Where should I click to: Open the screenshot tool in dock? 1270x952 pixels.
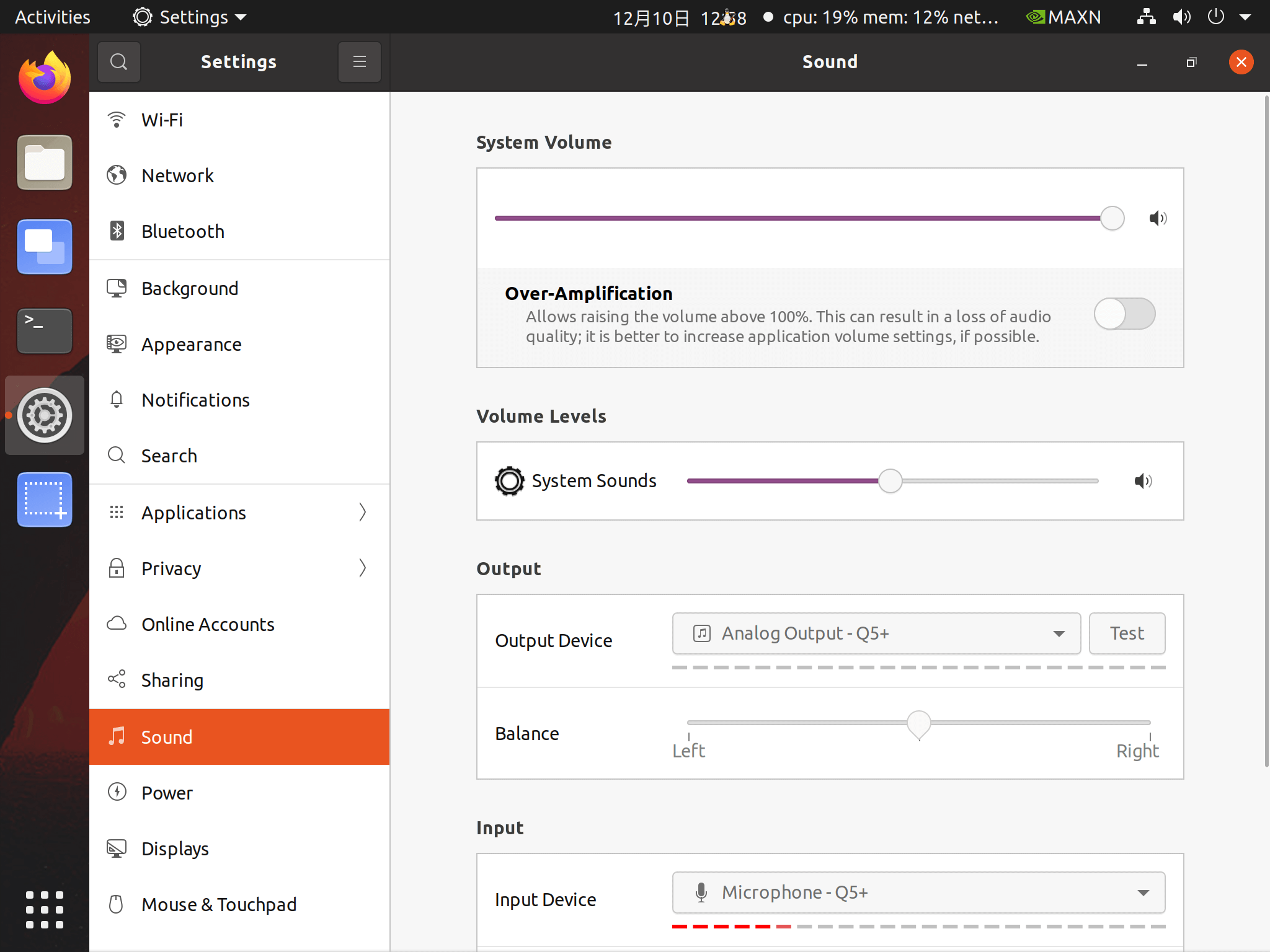click(x=45, y=500)
